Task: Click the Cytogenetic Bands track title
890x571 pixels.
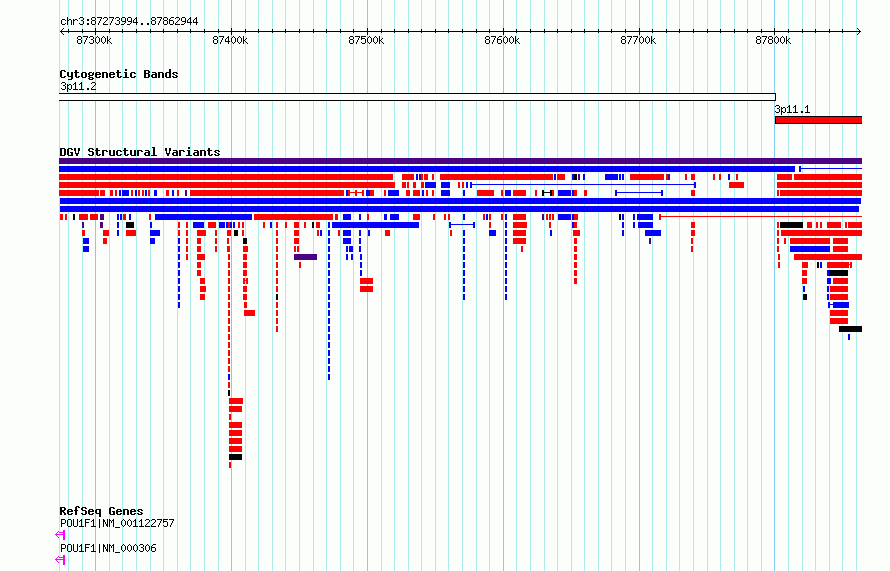Action: pos(119,74)
